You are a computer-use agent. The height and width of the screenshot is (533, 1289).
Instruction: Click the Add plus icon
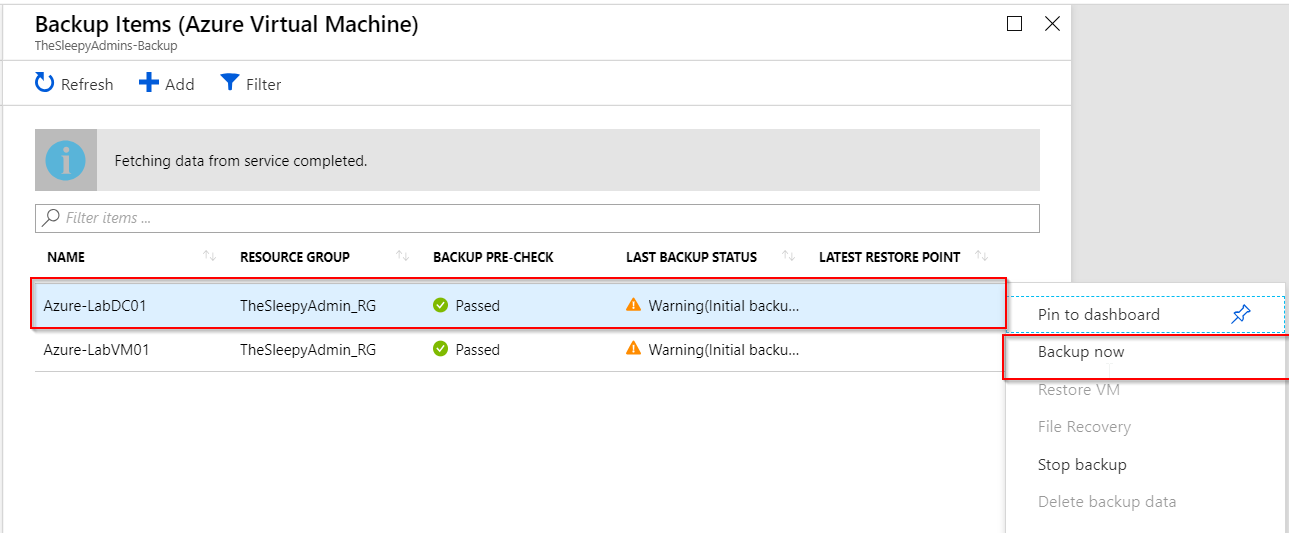point(149,83)
